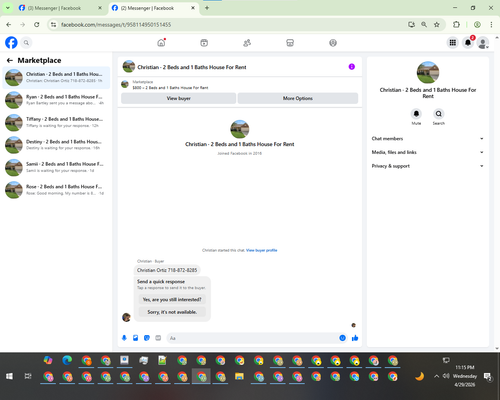Click Christian Ortiz phone number message
This screenshot has height=400, width=500.
pyautogui.click(x=167, y=270)
